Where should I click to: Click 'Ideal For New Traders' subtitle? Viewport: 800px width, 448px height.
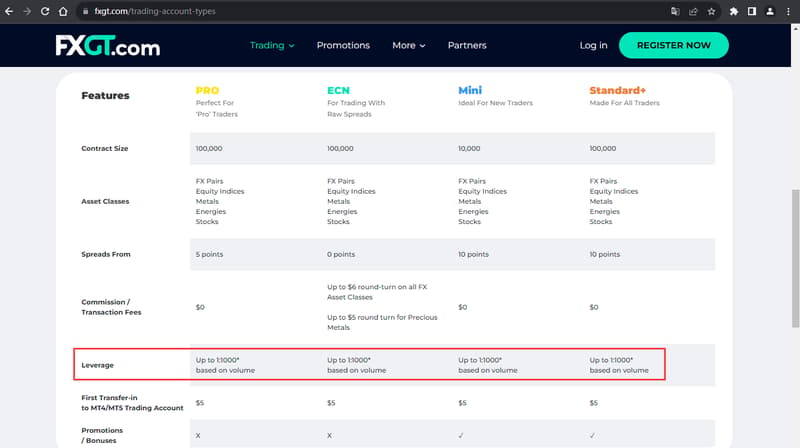[495, 103]
